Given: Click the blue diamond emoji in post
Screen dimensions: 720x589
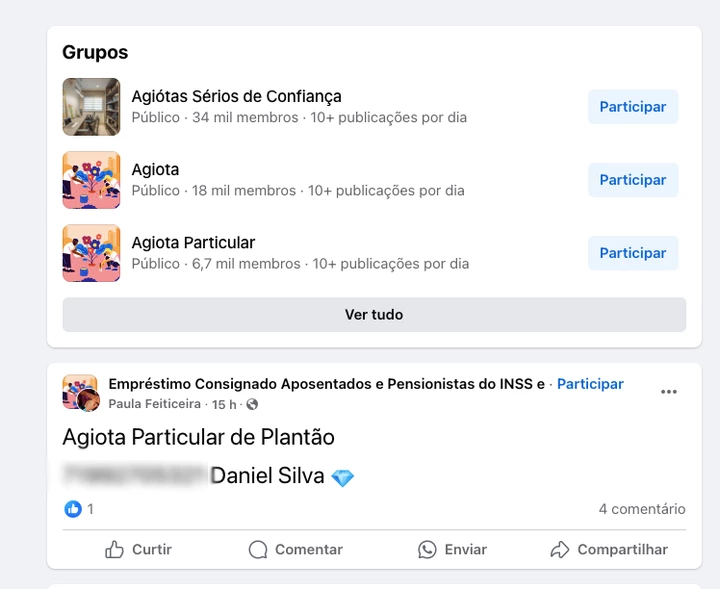Looking at the screenshot, I should 343,478.
